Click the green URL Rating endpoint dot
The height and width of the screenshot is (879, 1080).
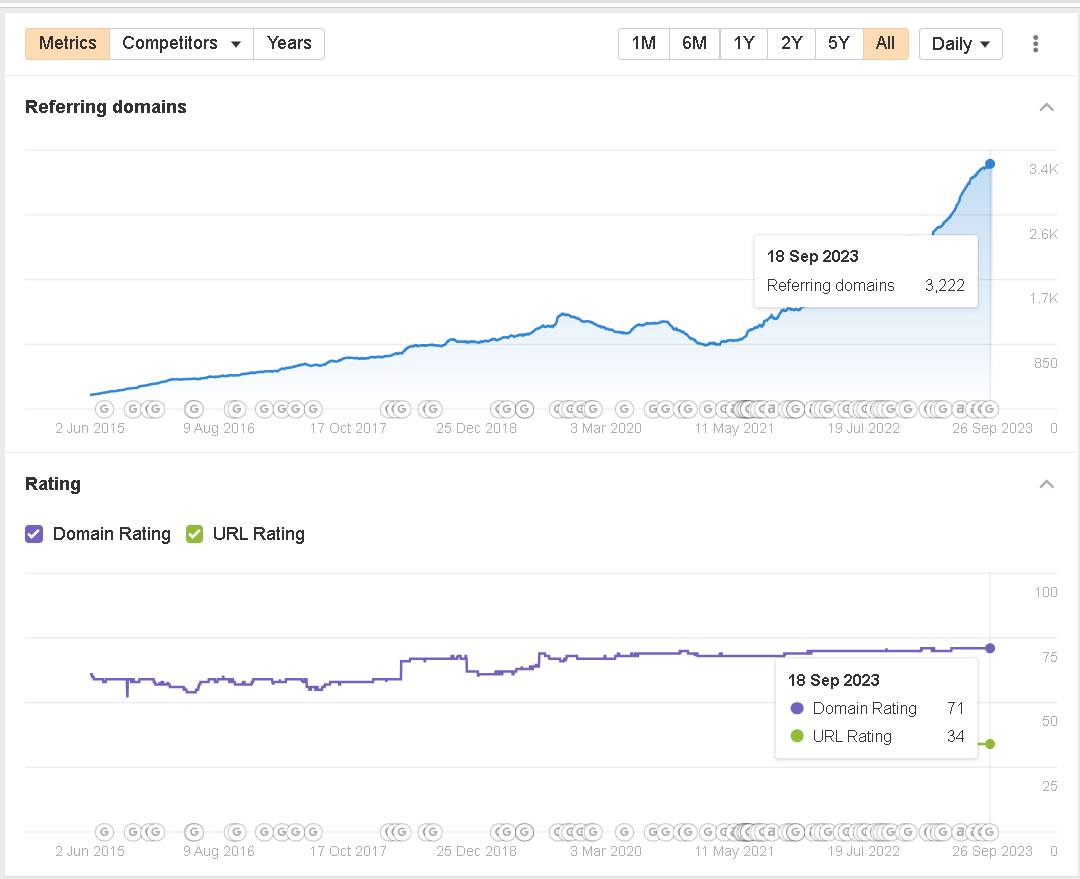990,744
